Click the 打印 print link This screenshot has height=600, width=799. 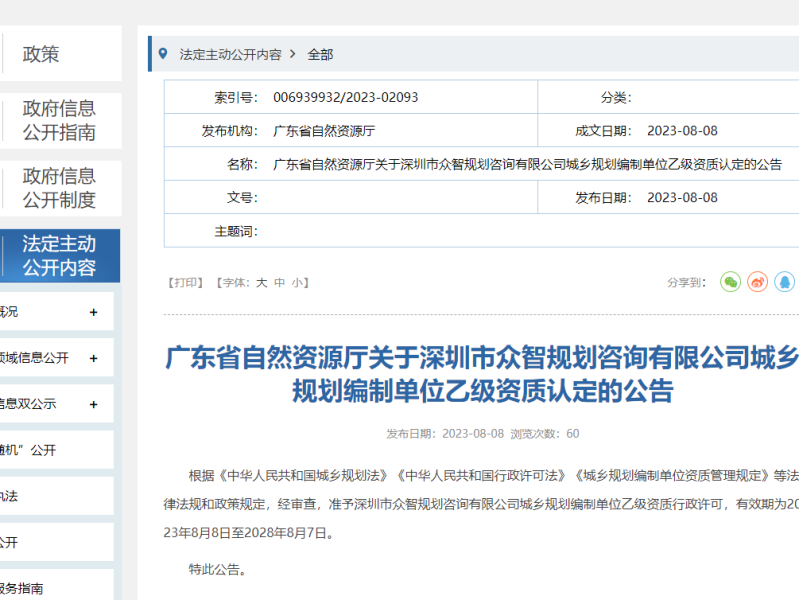[185, 282]
